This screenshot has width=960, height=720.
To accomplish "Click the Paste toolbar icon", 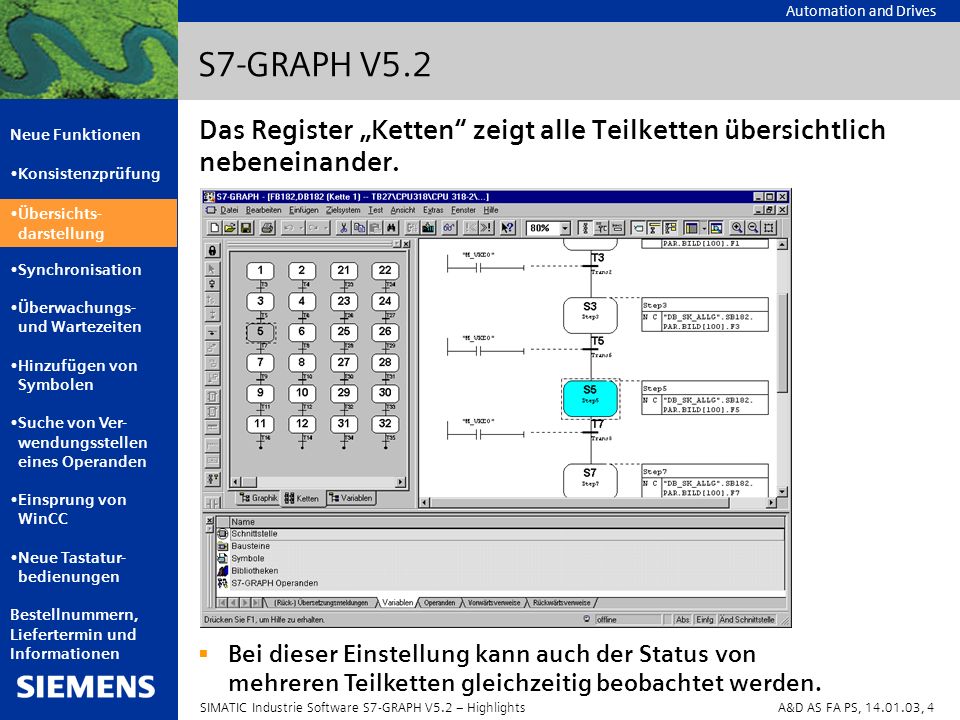I will [375, 228].
